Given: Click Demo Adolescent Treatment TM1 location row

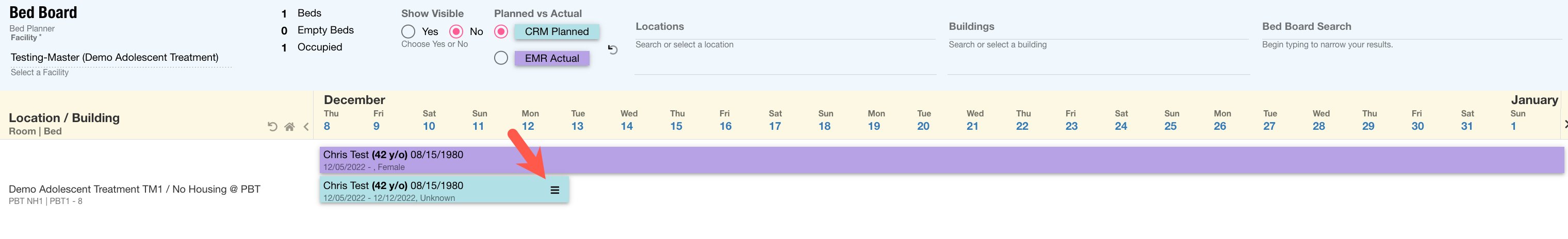Looking at the screenshot, I should (x=135, y=190).
